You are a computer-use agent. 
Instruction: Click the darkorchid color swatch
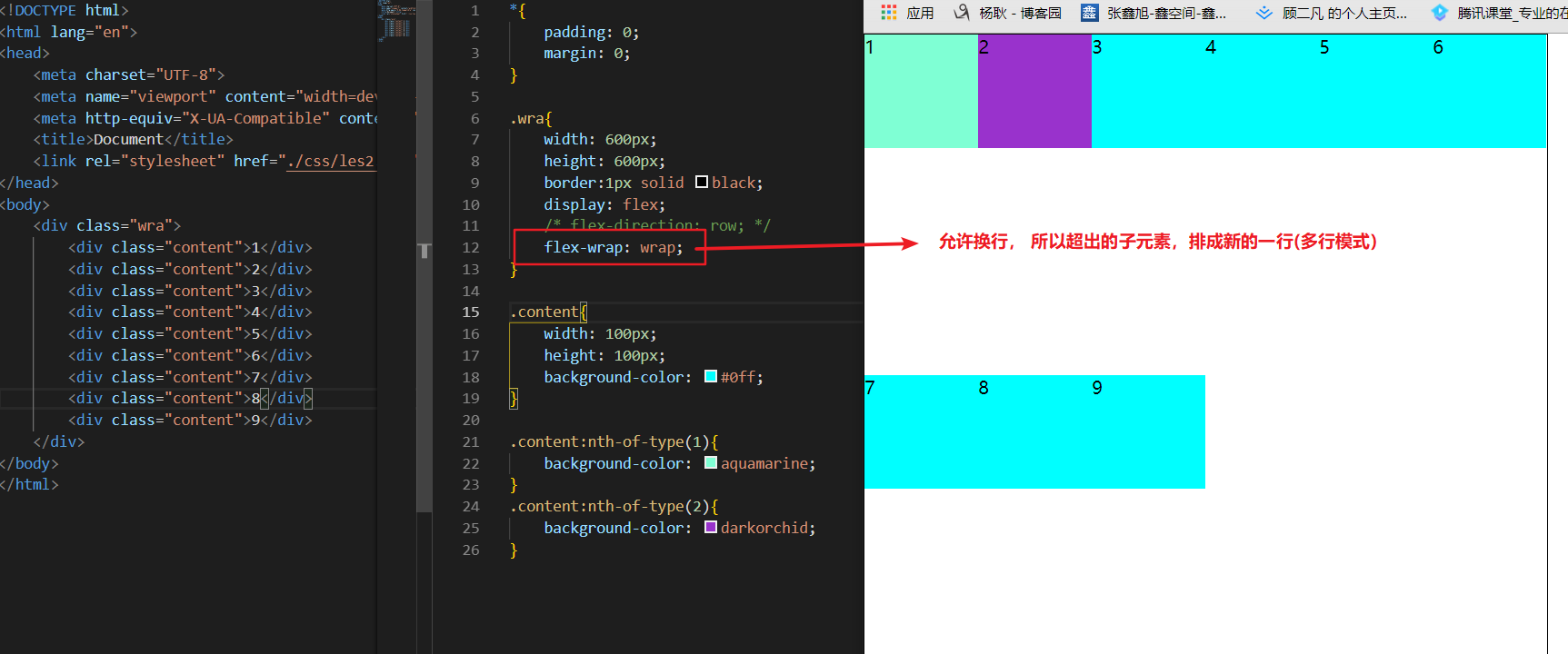click(x=711, y=527)
